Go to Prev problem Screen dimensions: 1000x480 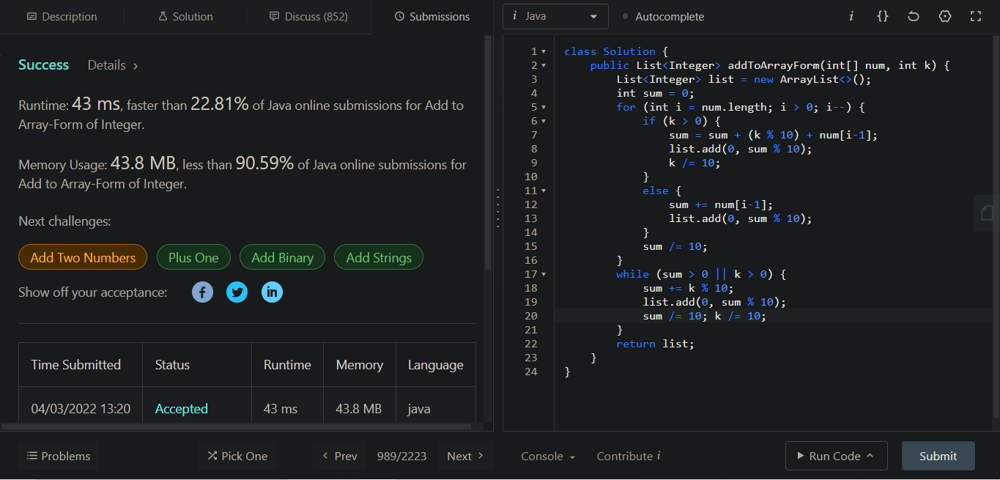coord(339,456)
